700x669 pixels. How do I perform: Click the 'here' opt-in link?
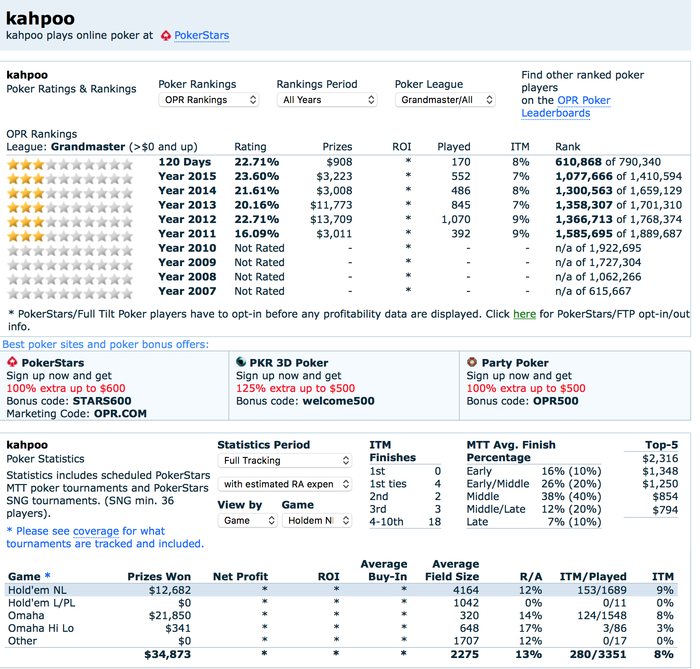coord(524,314)
